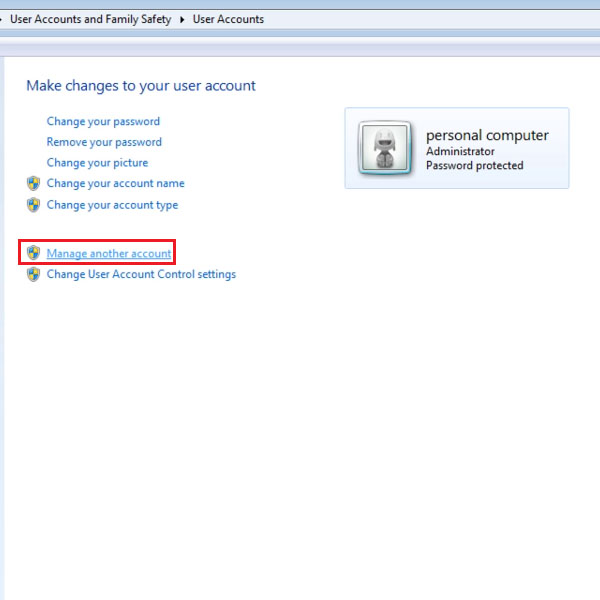The height and width of the screenshot is (600, 600).
Task: Click shield icon beside User Account Control settings
Action: click(33, 274)
